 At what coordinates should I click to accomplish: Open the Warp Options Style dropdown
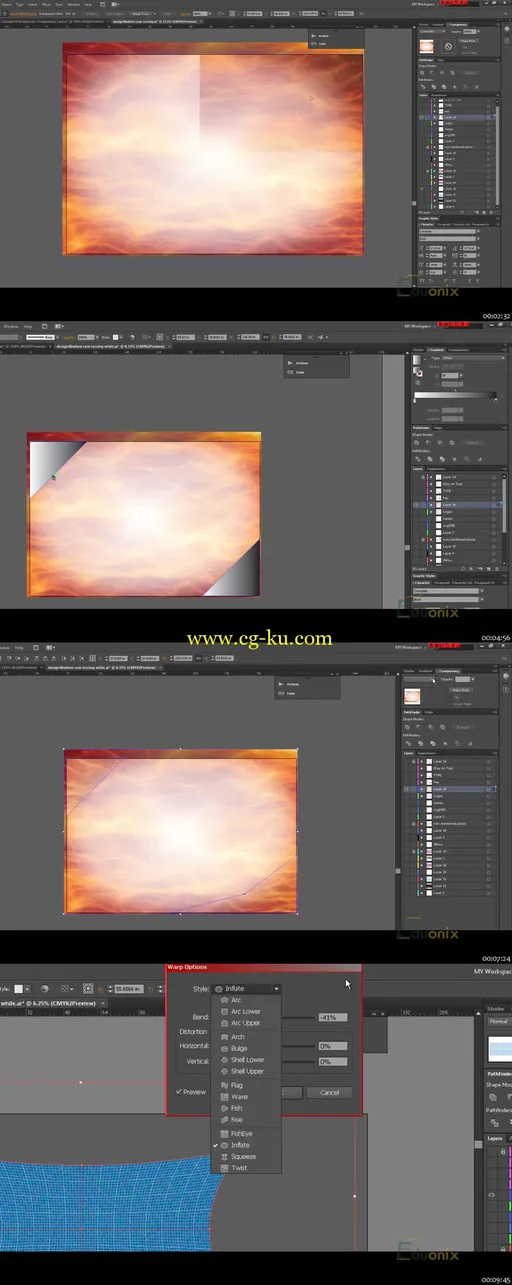click(246, 989)
